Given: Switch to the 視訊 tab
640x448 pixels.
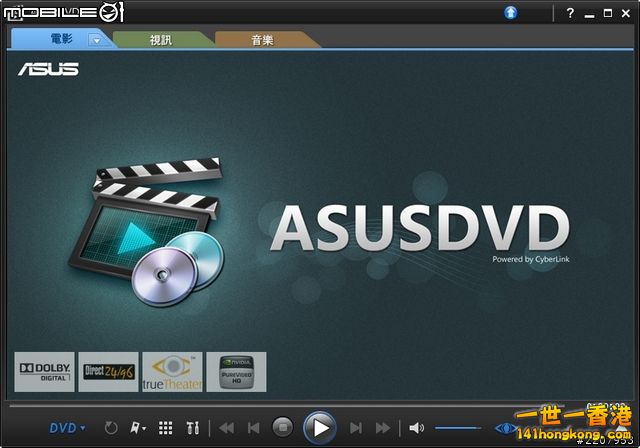Looking at the screenshot, I should point(160,40).
